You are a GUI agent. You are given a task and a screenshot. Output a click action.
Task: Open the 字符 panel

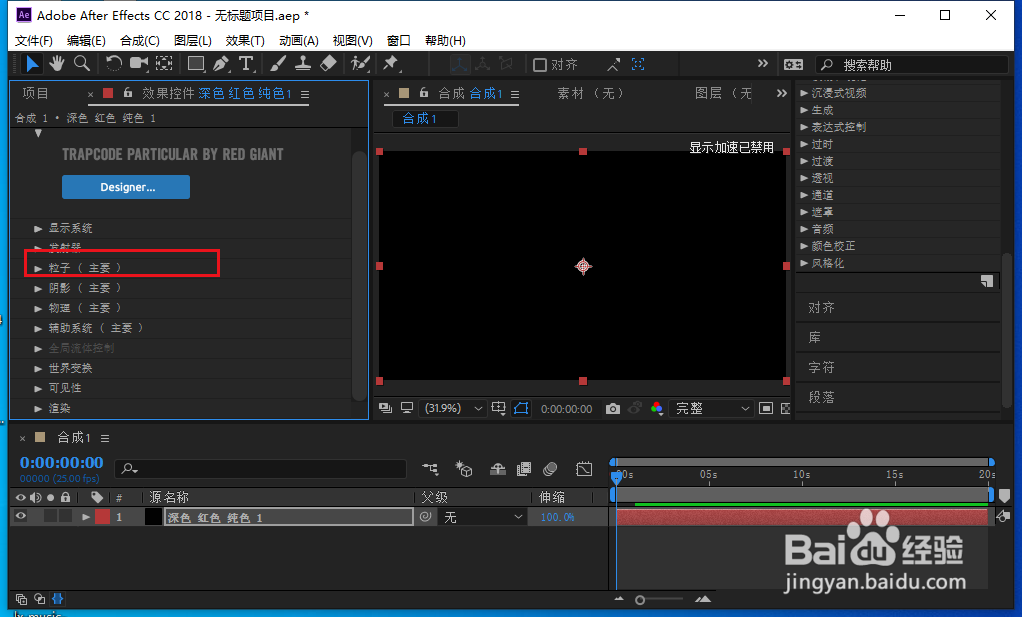click(821, 367)
